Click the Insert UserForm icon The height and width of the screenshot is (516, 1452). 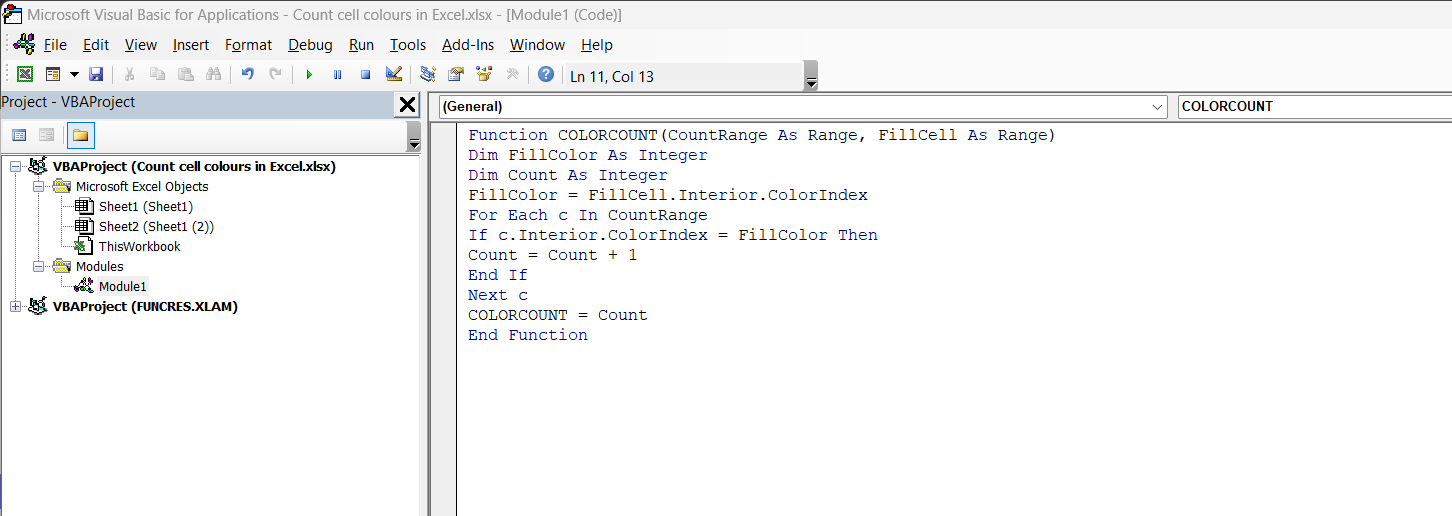click(53, 75)
